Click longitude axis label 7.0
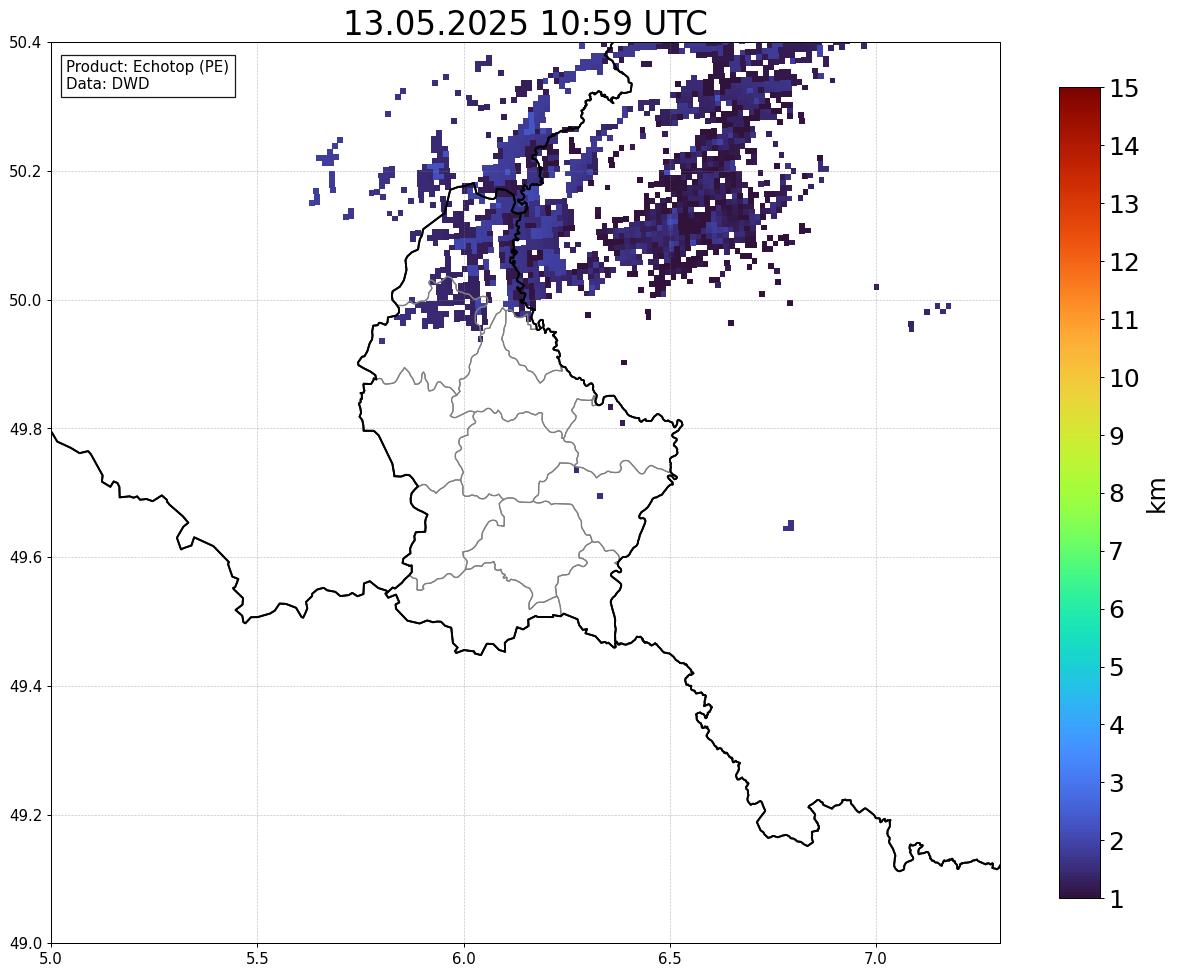This screenshot has height=976, width=1178. pos(877,959)
